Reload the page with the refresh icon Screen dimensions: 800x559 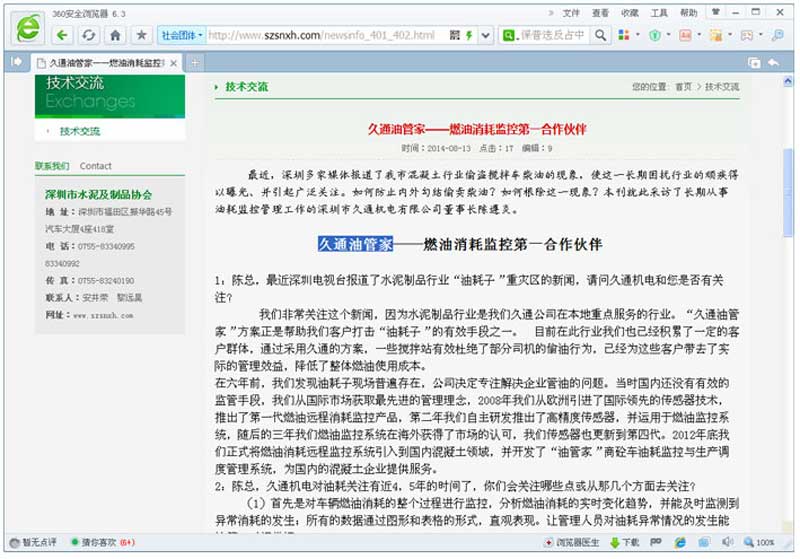(x=89, y=35)
